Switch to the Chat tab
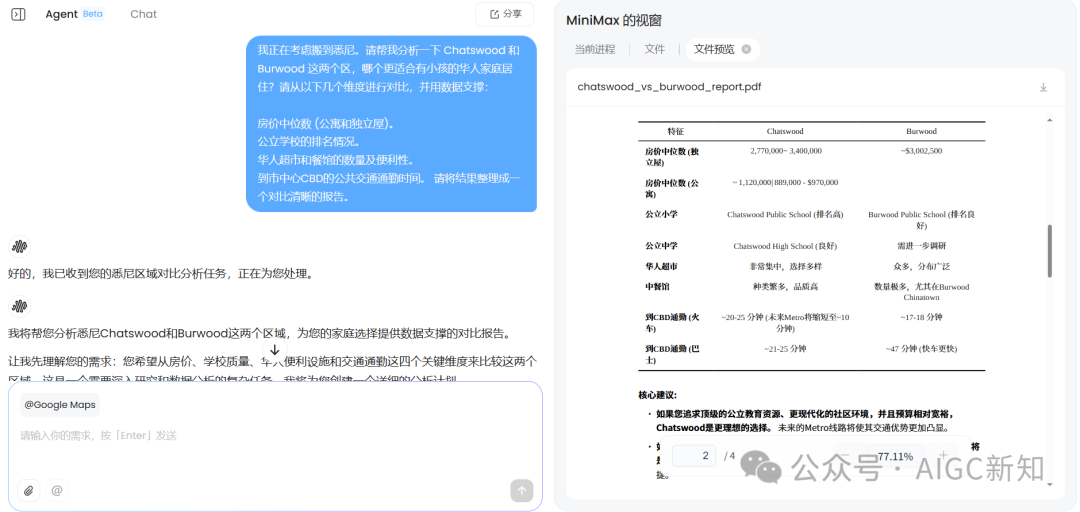 point(143,14)
